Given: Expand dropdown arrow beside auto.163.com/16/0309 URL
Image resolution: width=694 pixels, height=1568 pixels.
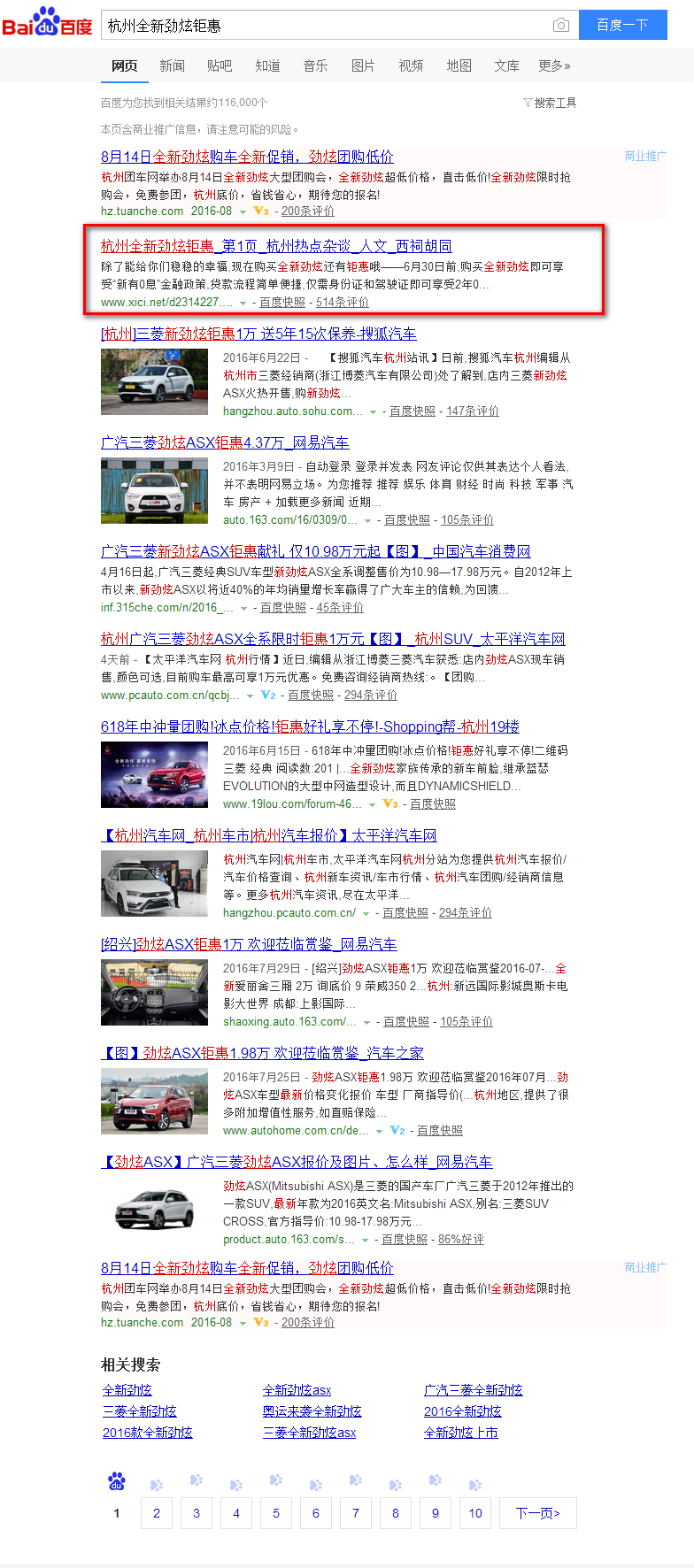Looking at the screenshot, I should click(x=367, y=521).
